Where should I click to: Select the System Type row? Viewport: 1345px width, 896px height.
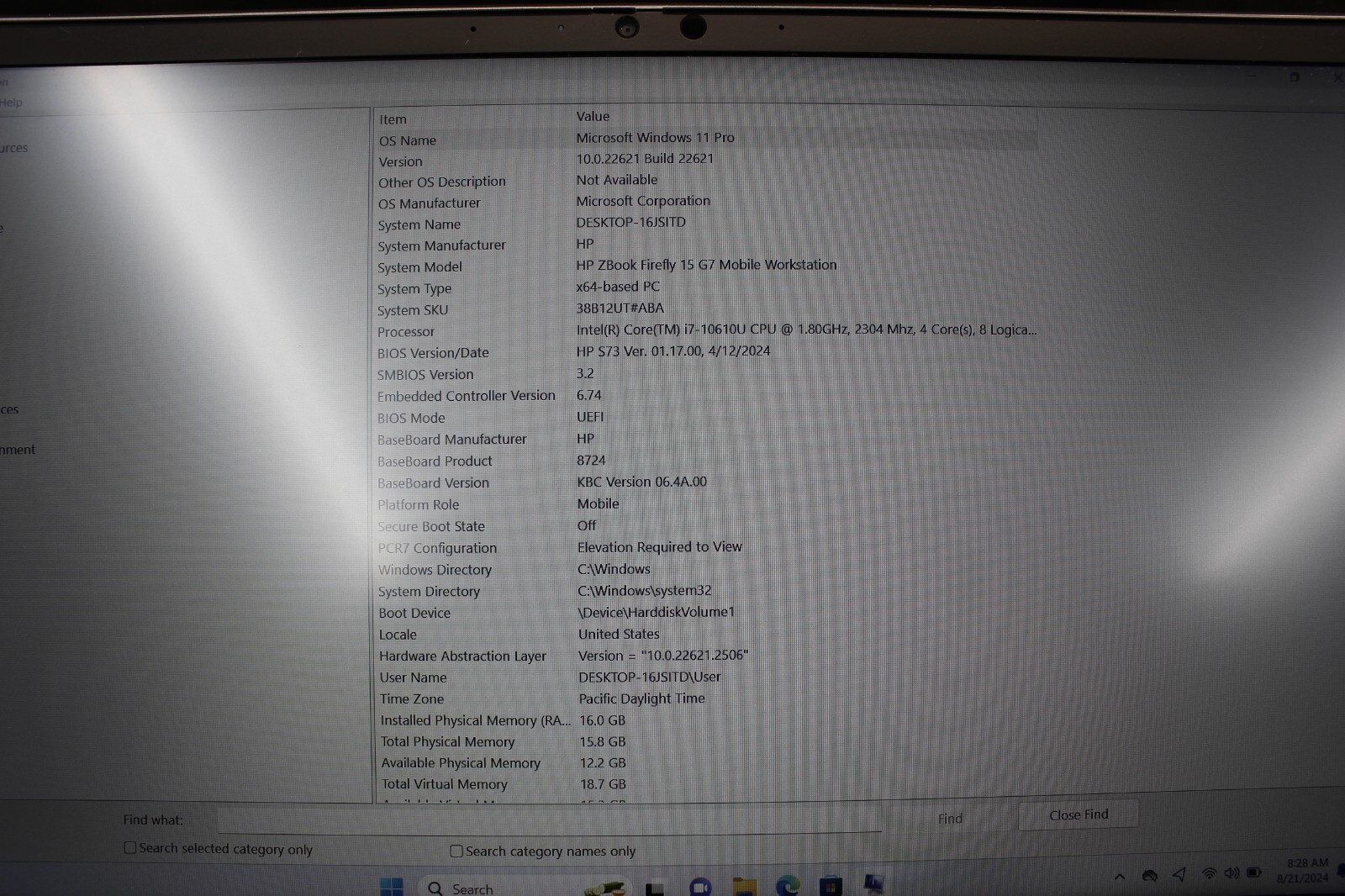point(706,288)
